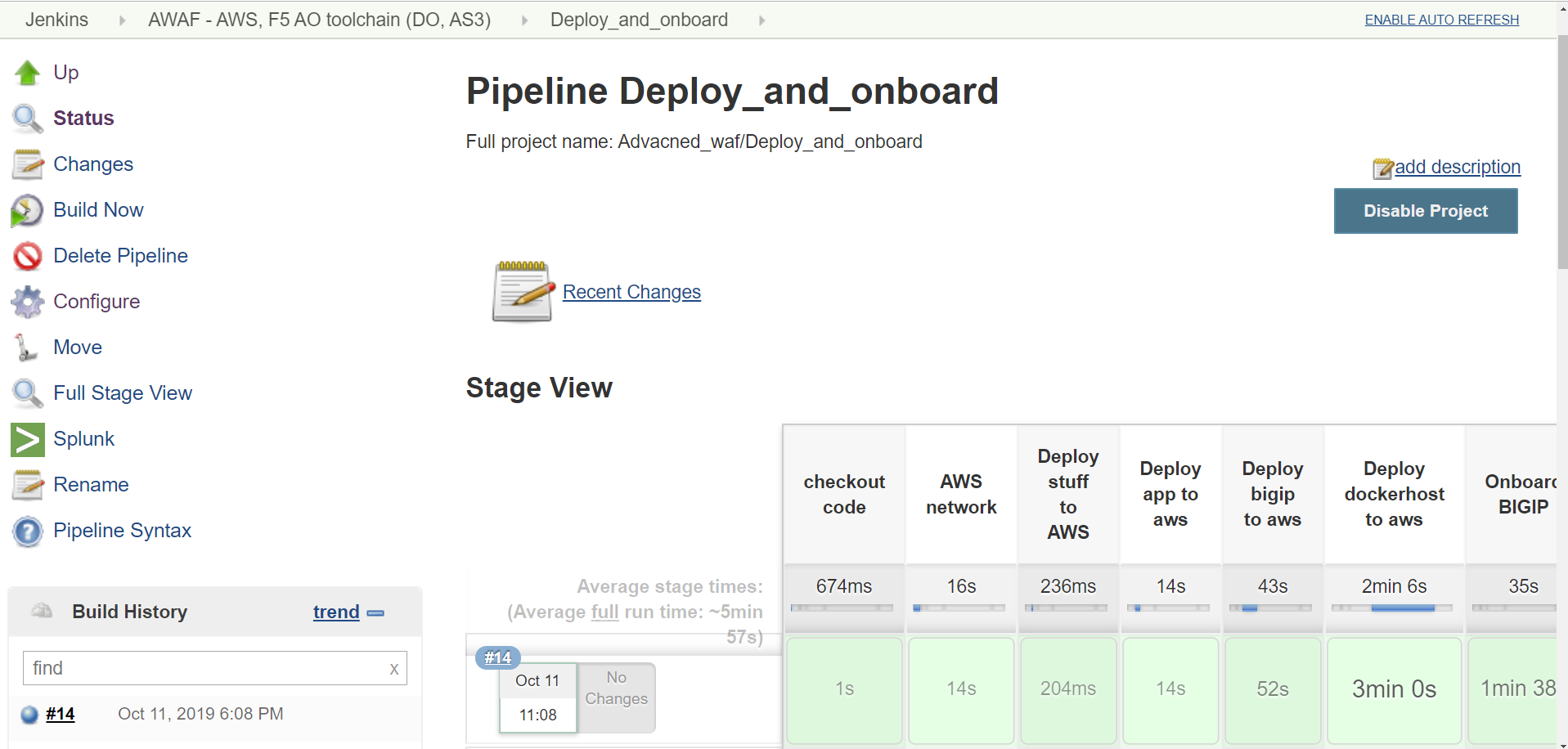Click the Rename notepad icon
This screenshot has width=1568, height=749.
coord(27,485)
